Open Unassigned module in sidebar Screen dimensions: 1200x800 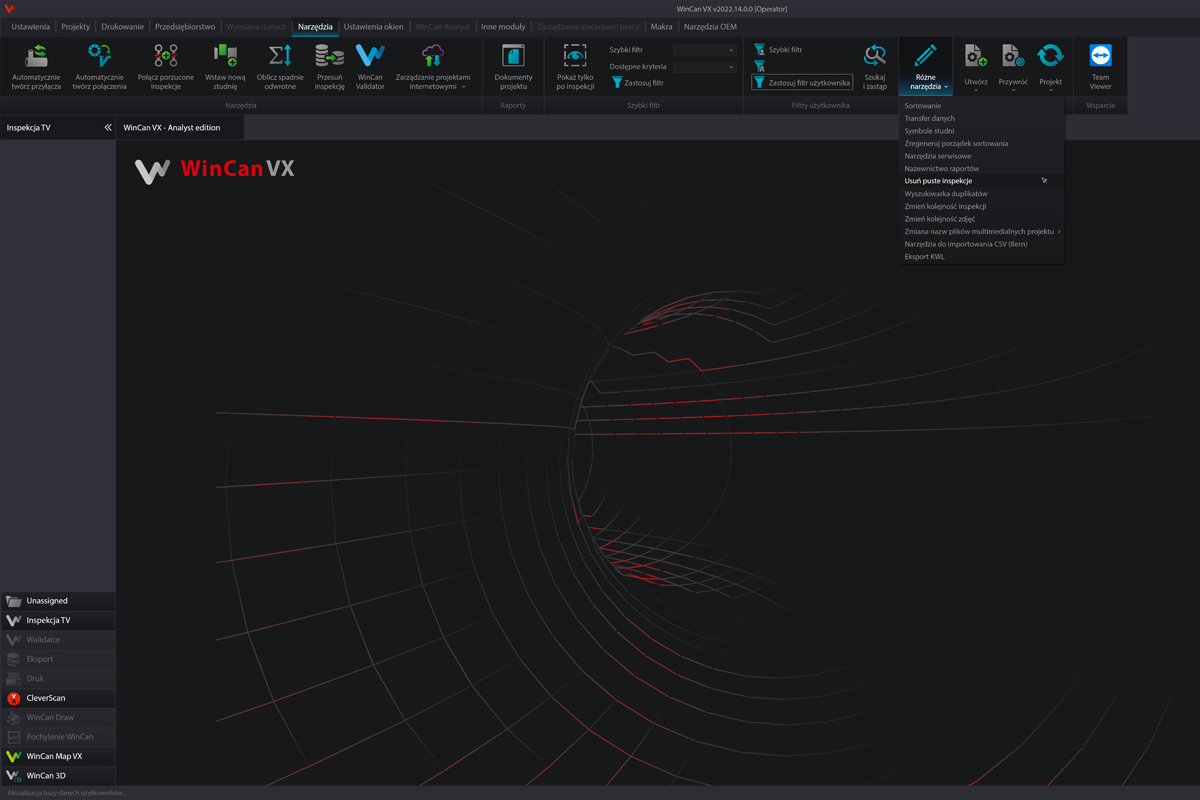click(x=58, y=601)
